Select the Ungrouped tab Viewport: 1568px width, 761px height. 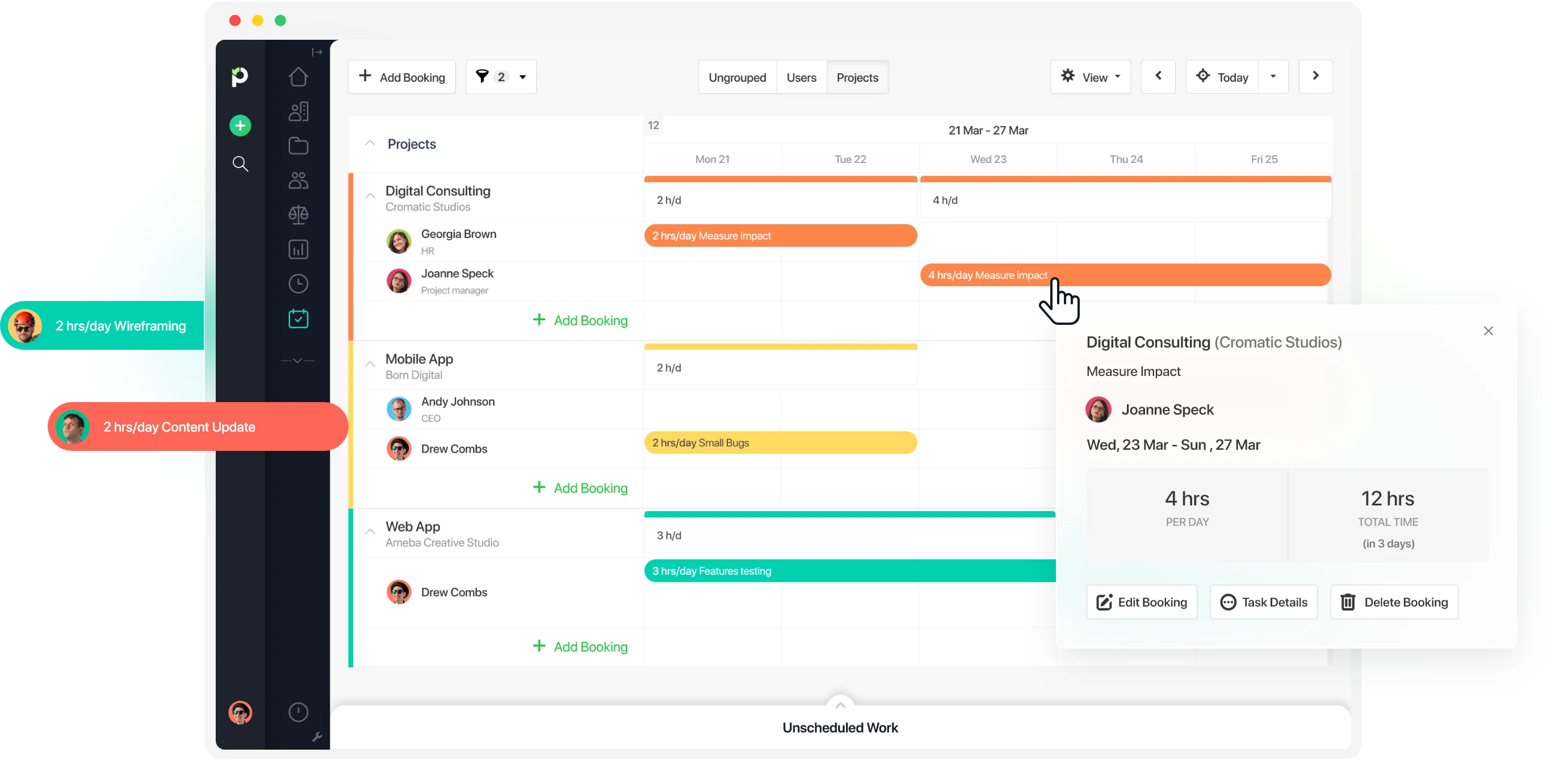(x=737, y=77)
